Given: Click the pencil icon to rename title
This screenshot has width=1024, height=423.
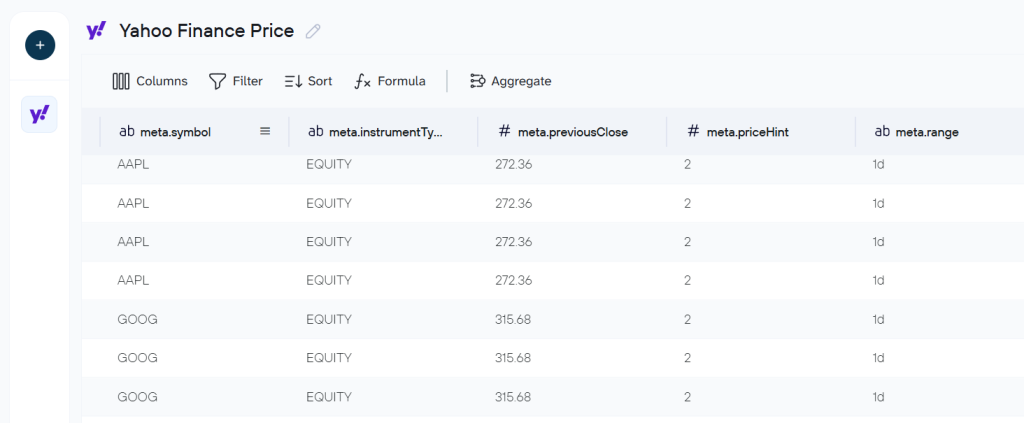Looking at the screenshot, I should [313, 31].
